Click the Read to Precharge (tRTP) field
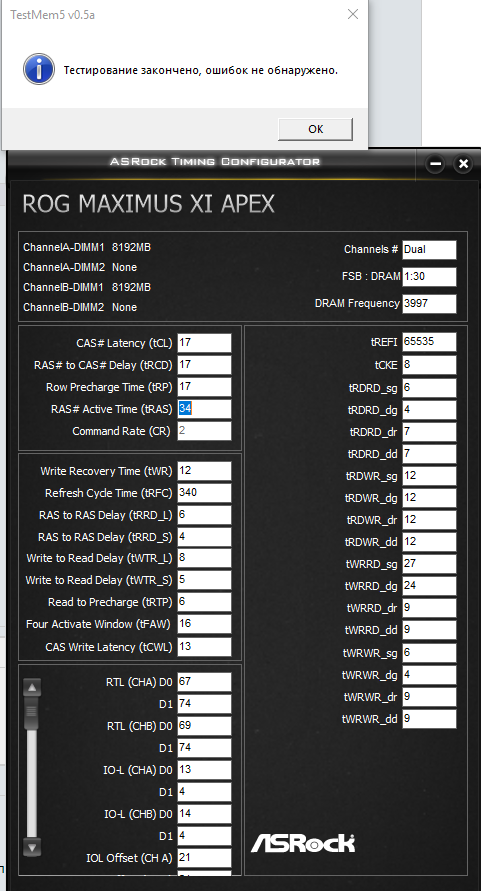 click(x=204, y=602)
